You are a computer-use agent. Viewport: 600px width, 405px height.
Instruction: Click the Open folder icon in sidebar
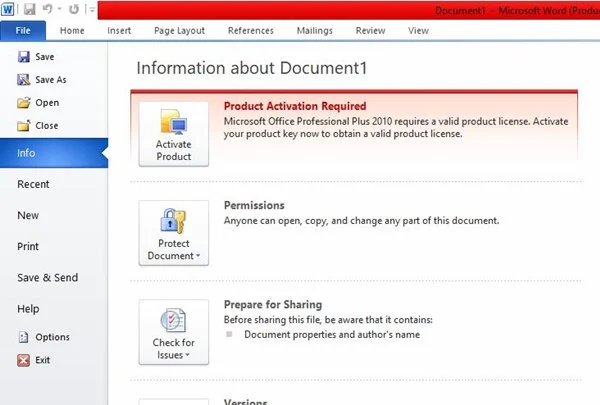click(24, 103)
